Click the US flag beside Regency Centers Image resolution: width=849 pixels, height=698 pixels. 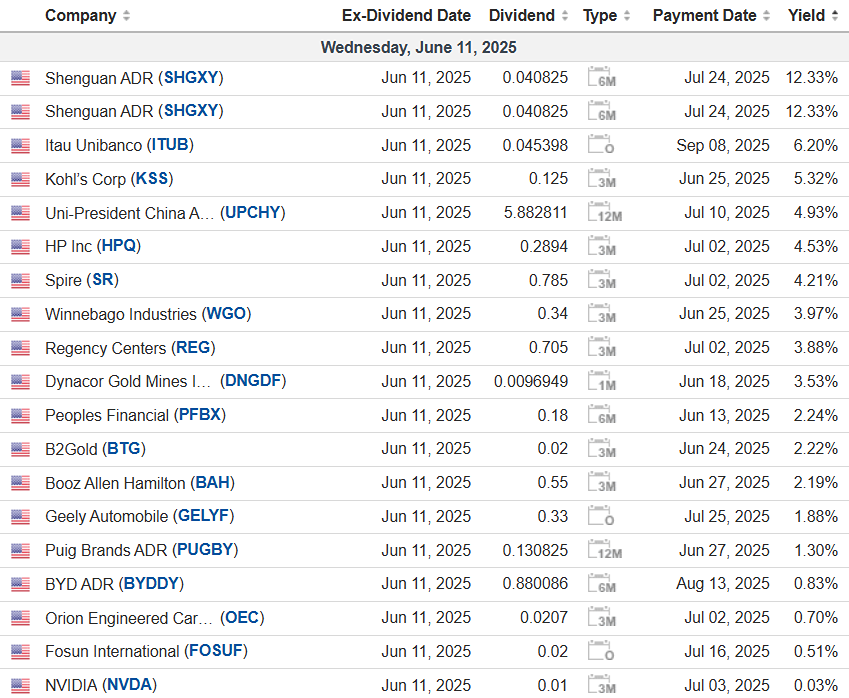tap(20, 349)
